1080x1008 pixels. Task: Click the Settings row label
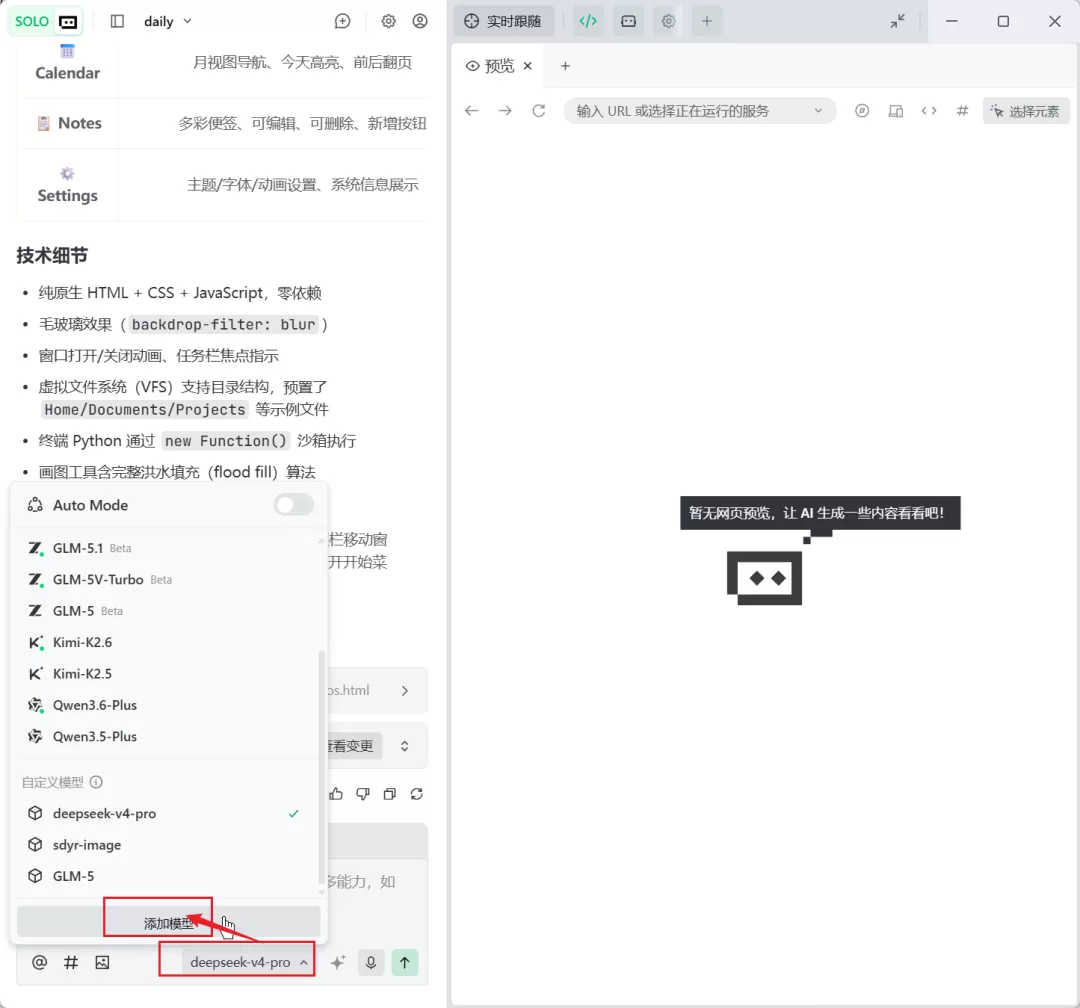coord(68,196)
